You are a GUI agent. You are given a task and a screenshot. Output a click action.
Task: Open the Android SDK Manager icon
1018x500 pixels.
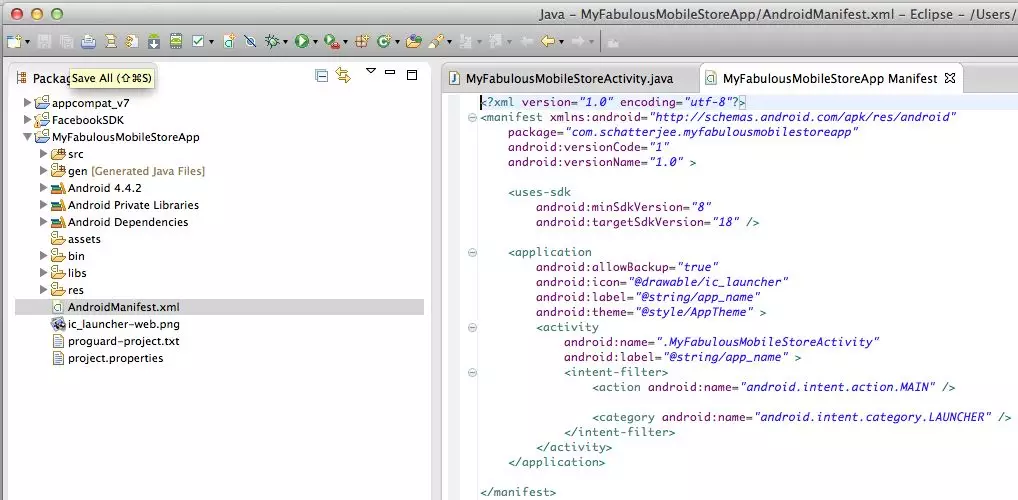click(154, 41)
